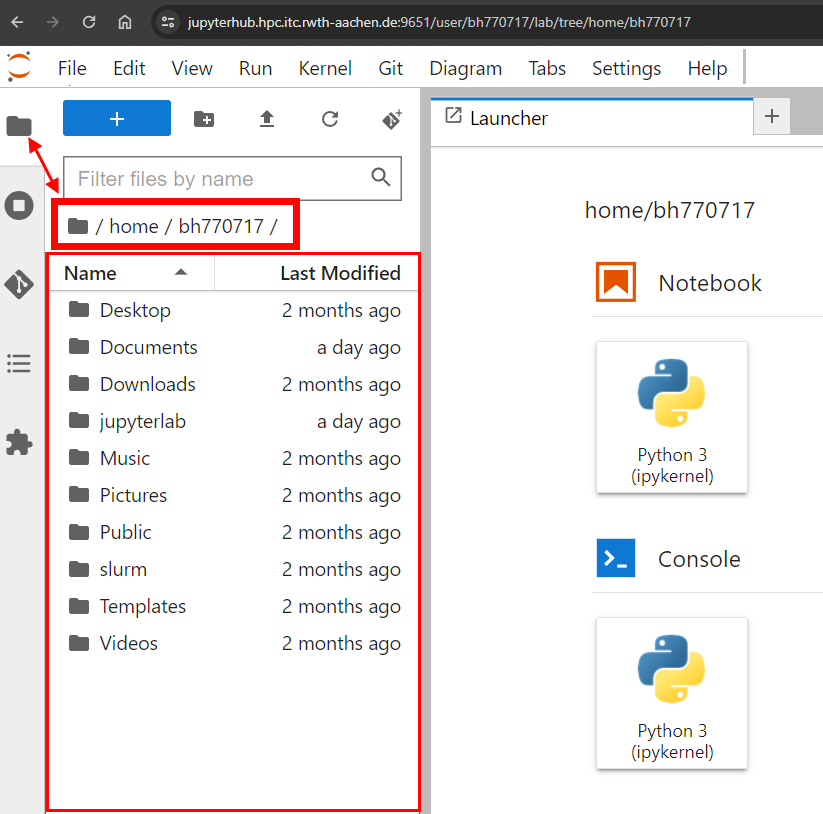Add a new tab with plus button

point(771,117)
